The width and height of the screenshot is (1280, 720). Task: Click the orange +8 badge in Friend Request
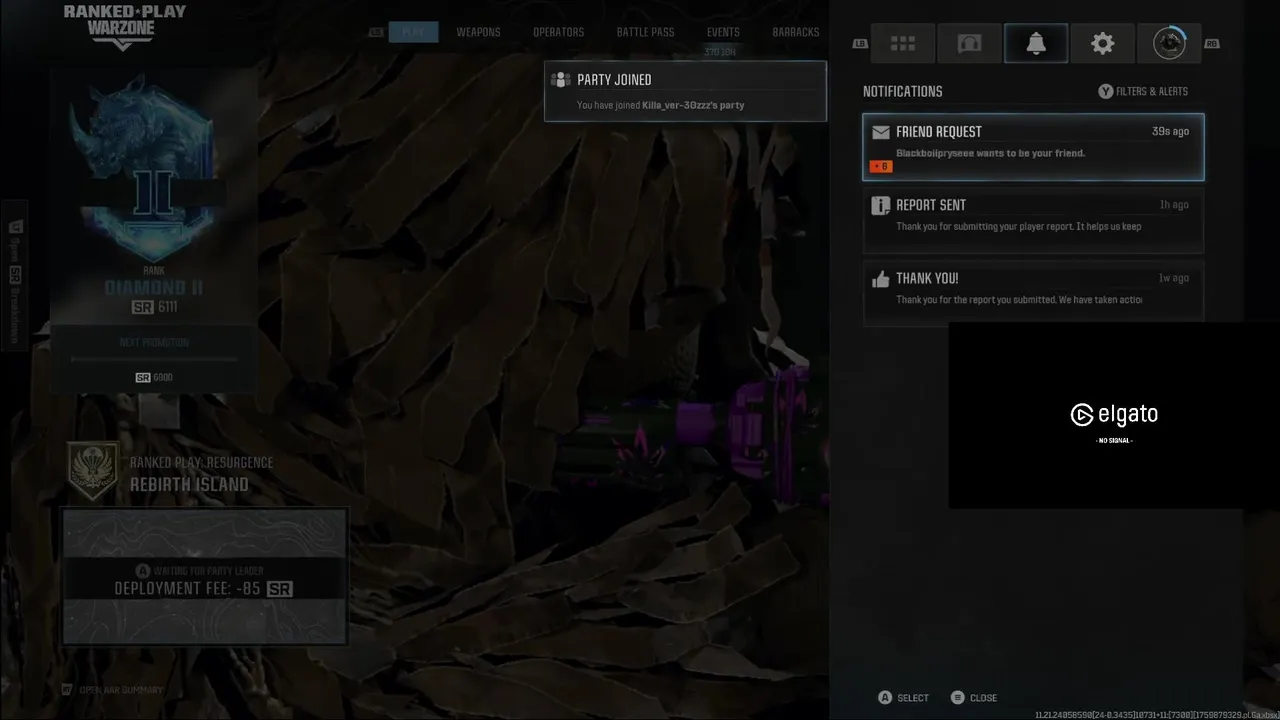tap(881, 166)
